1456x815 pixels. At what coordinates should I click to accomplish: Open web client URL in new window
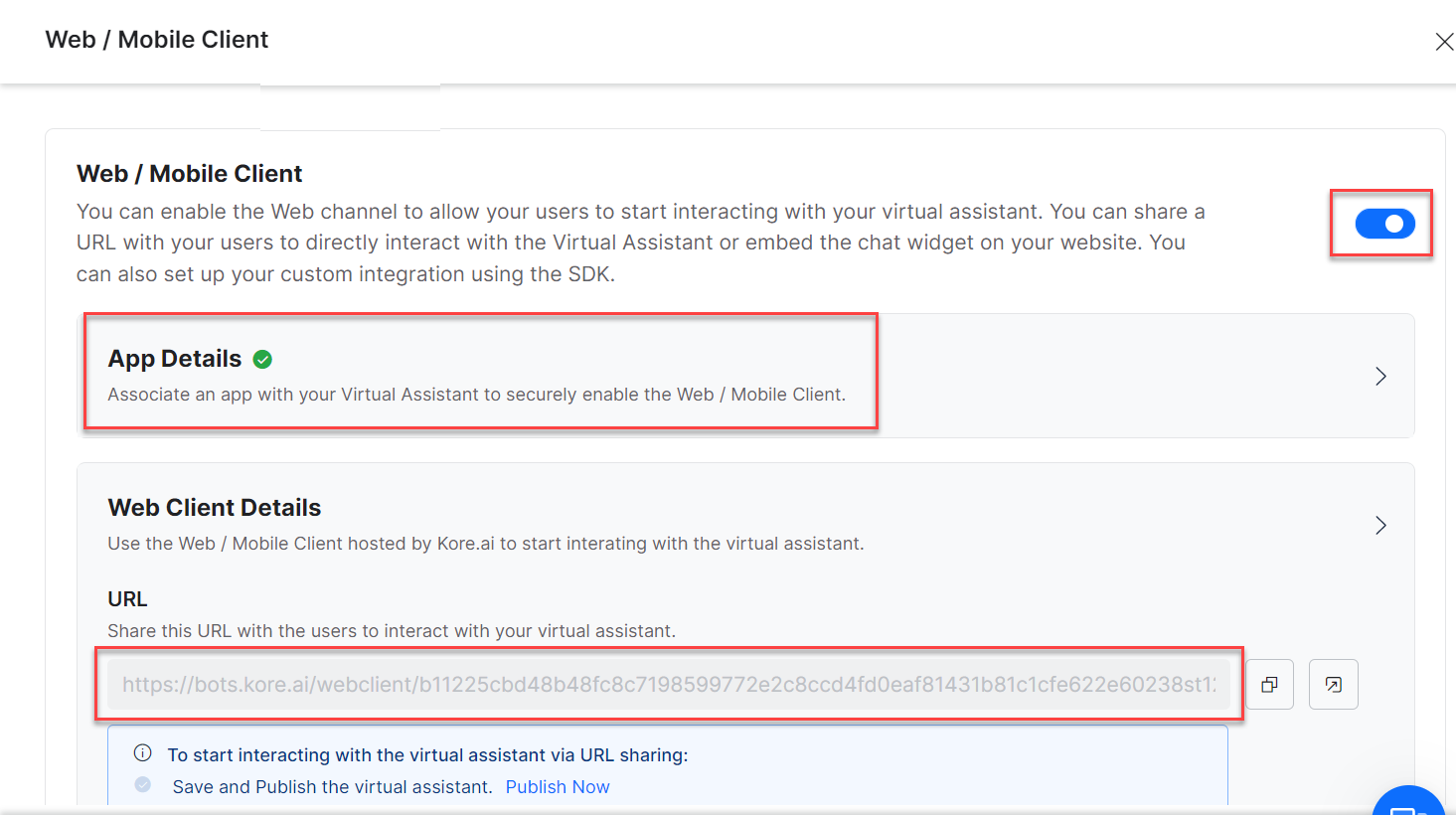pos(1333,685)
